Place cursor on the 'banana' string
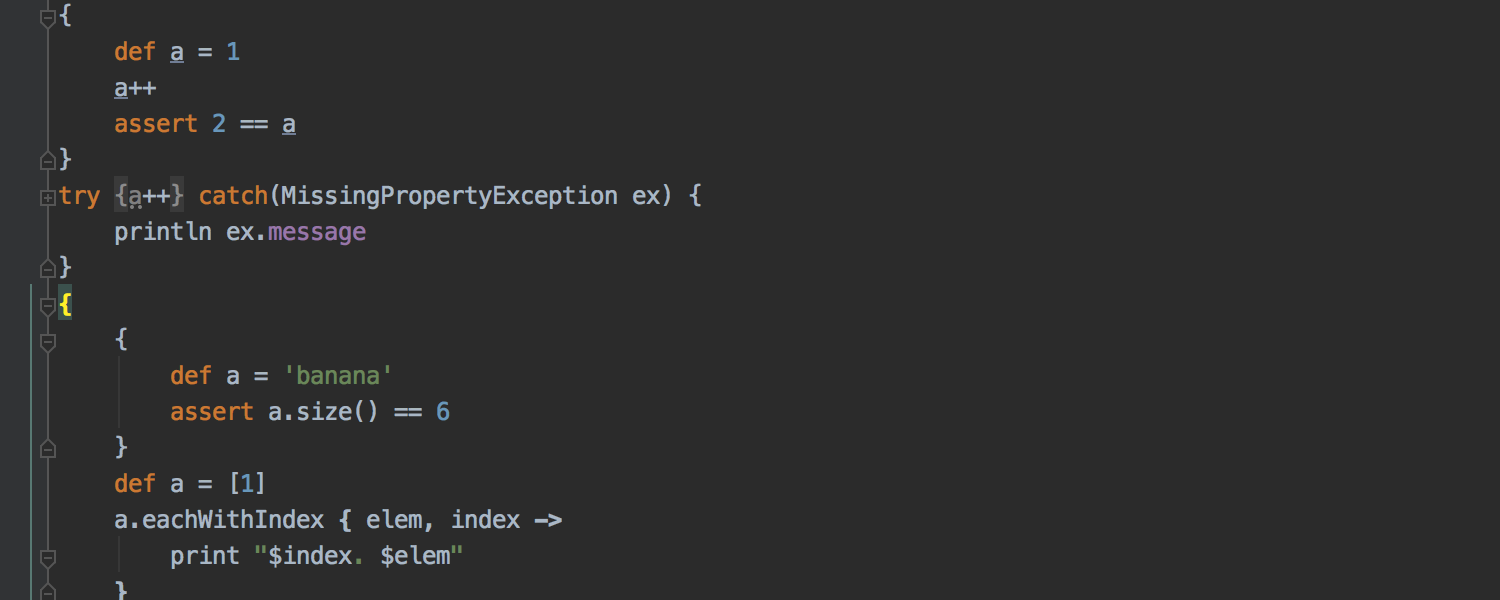Screen dimensions: 1500x600 [x=338, y=376]
